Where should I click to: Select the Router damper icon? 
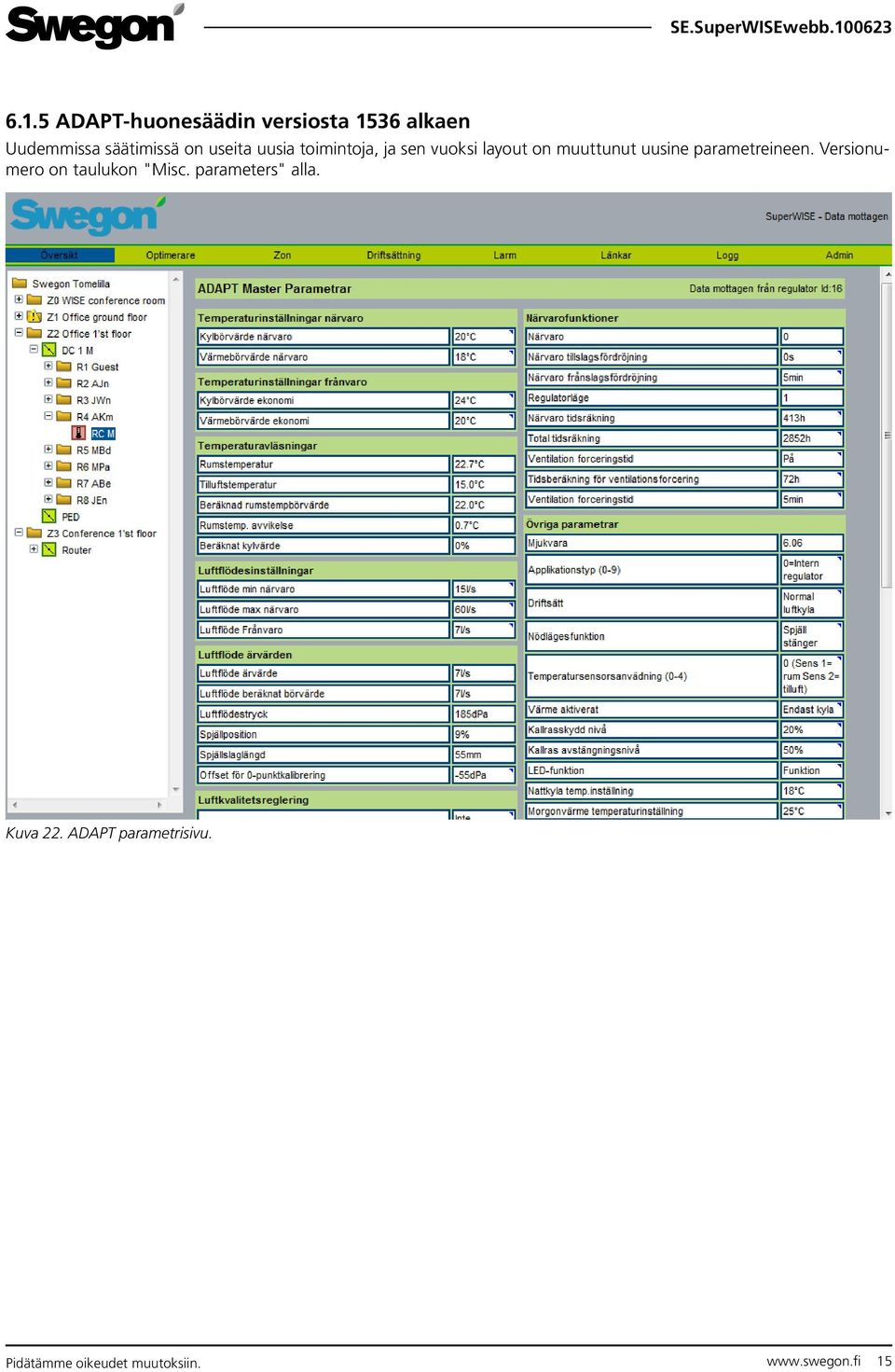tap(49, 549)
